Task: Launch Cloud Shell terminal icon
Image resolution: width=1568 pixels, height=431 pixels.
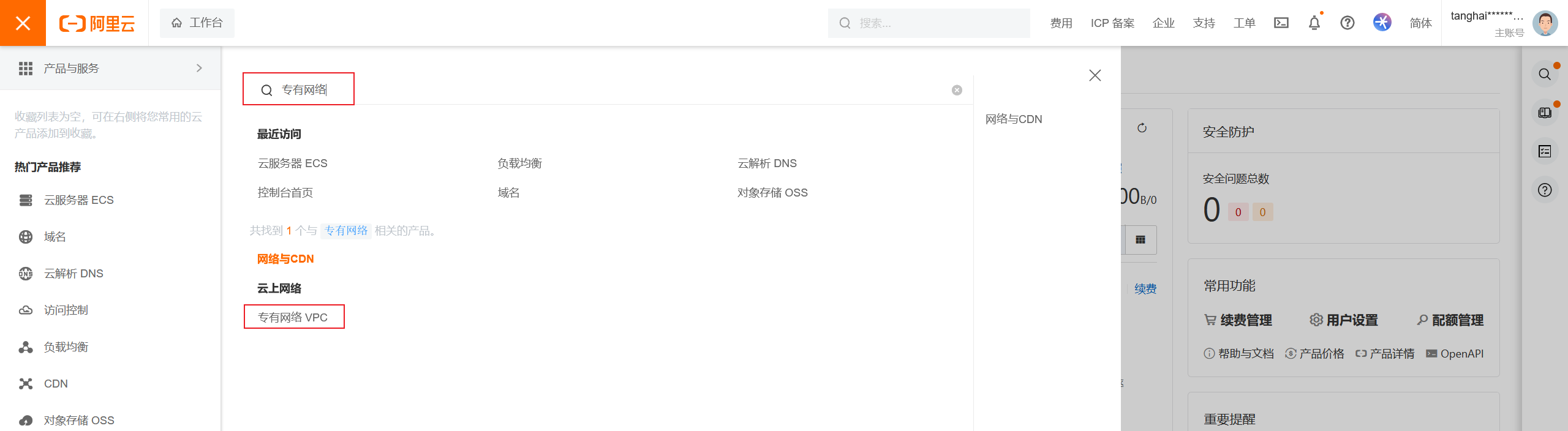Action: 1281,23
